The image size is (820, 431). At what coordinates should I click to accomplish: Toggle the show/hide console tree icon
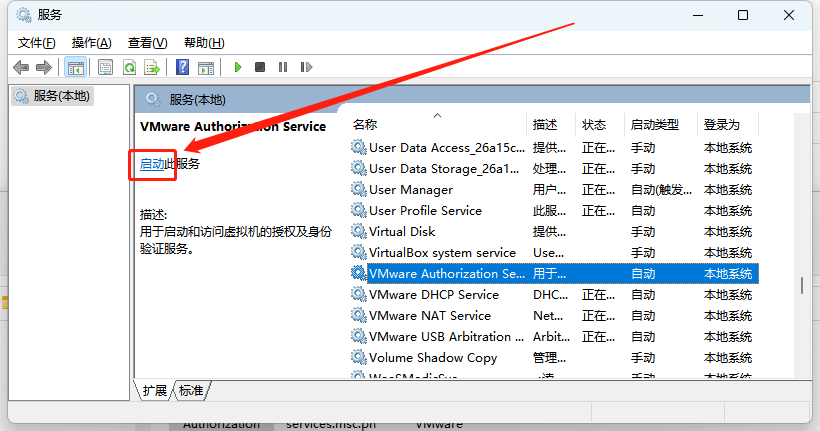click(x=75, y=67)
